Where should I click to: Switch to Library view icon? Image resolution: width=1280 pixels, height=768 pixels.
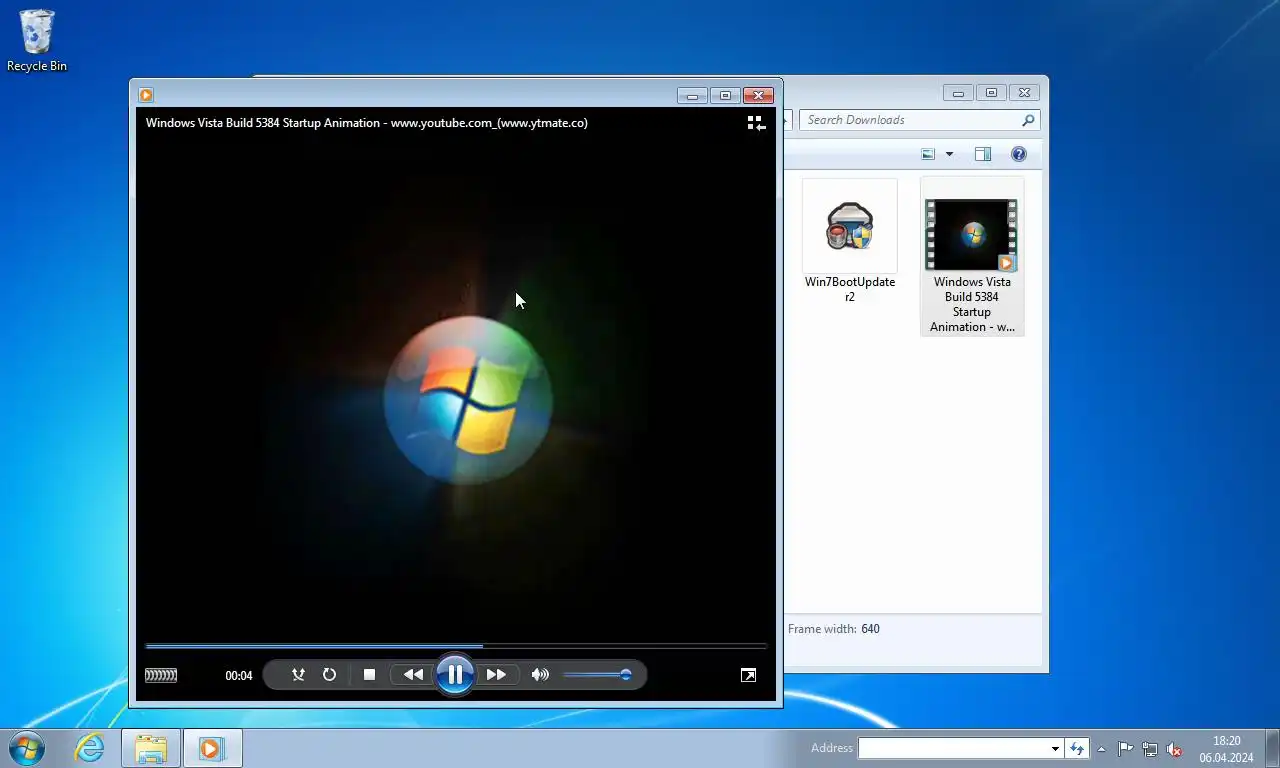pyautogui.click(x=757, y=123)
